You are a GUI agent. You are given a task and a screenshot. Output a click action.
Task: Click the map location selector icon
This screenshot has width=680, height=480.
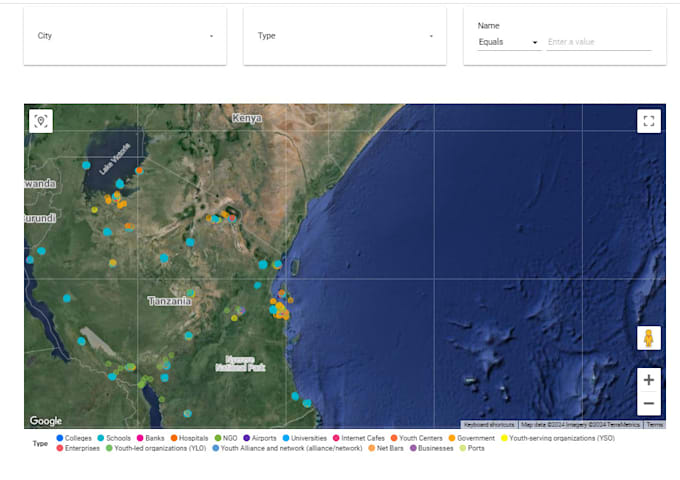tap(41, 121)
